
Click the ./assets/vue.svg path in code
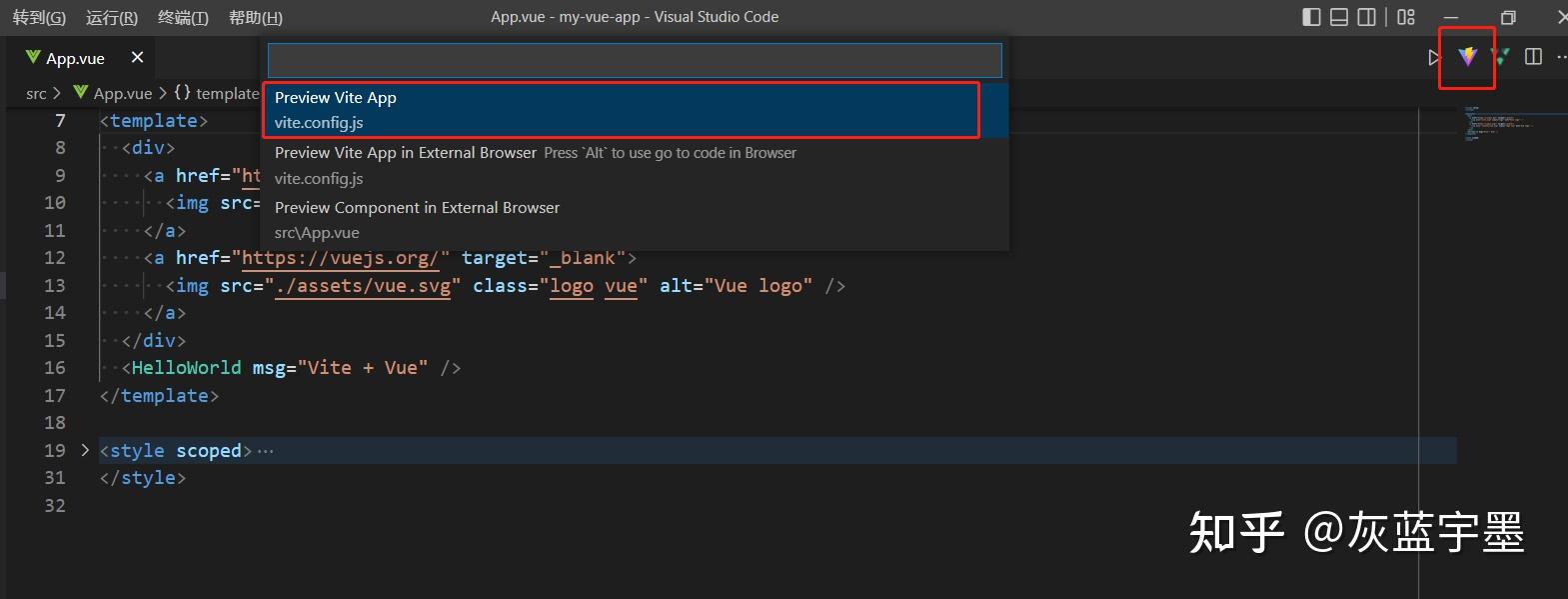coord(363,286)
